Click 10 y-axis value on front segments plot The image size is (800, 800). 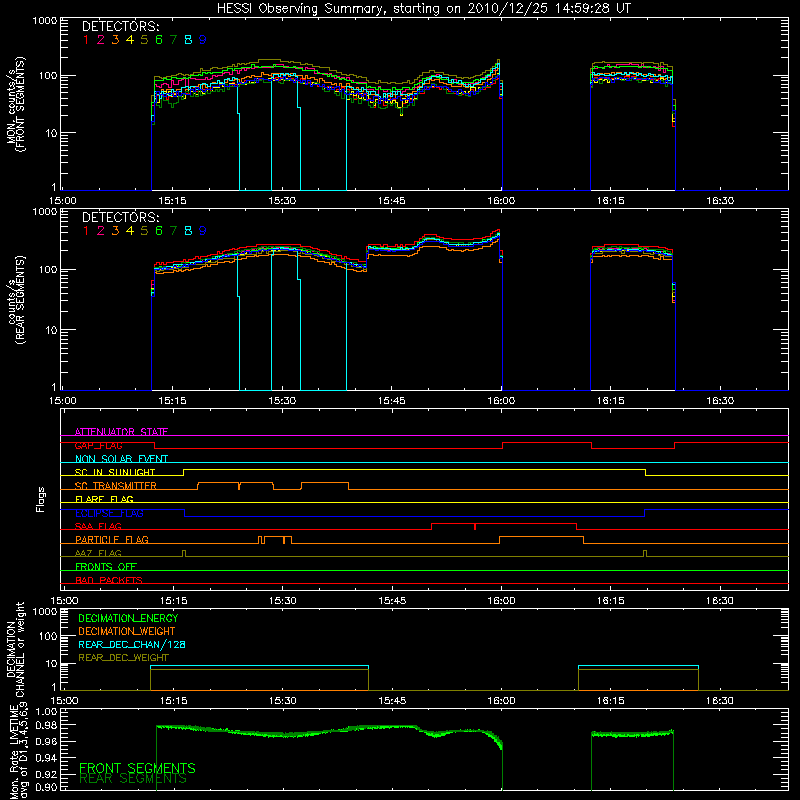tap(52, 133)
